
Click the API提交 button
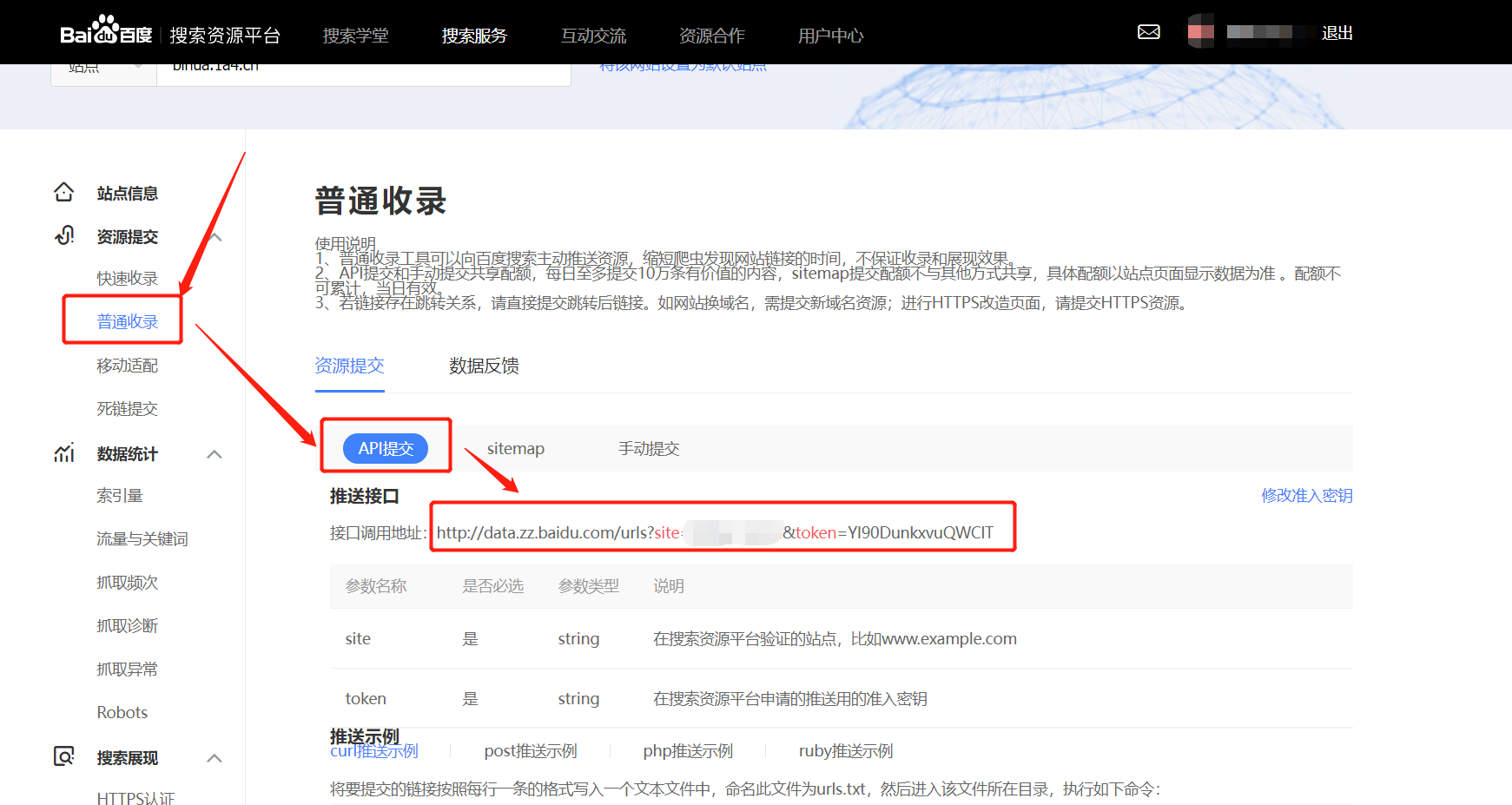coord(386,448)
